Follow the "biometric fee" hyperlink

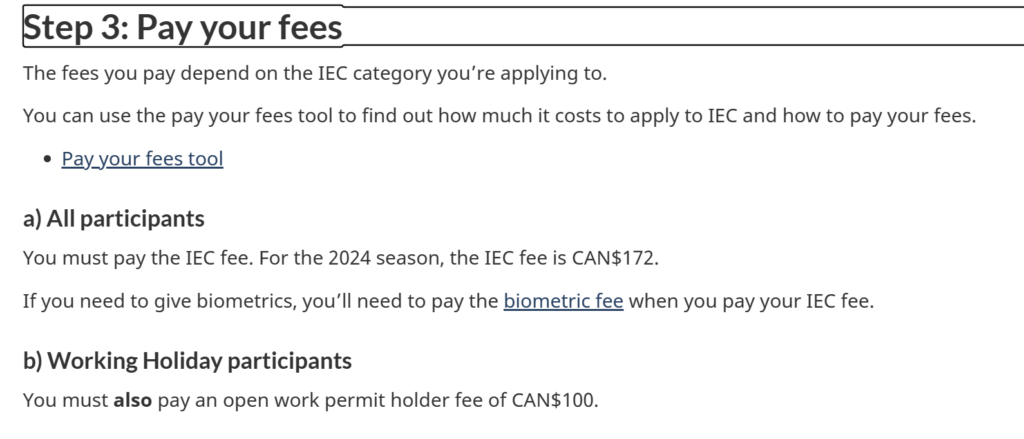pos(563,301)
